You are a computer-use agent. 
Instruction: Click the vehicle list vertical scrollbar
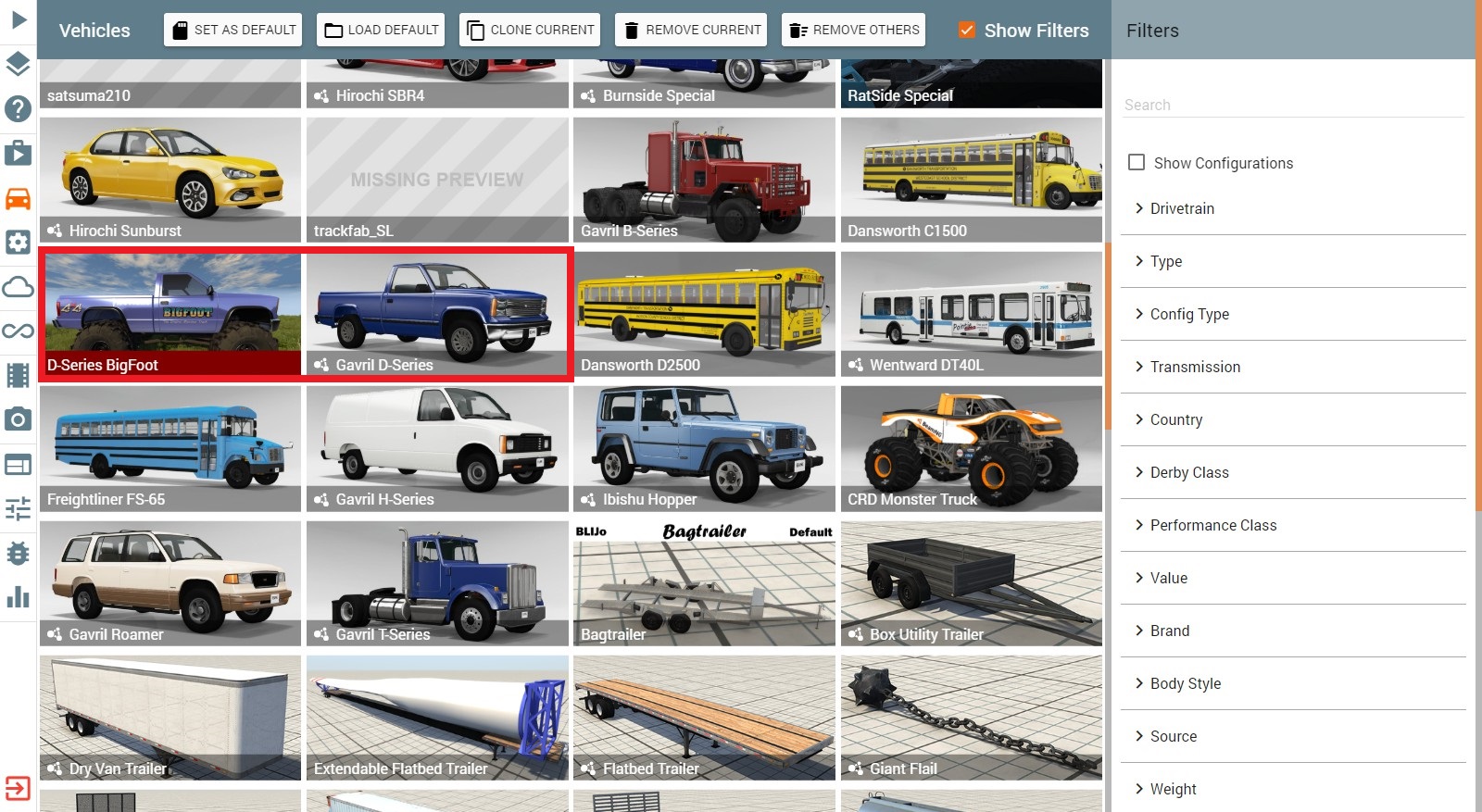point(1107,337)
